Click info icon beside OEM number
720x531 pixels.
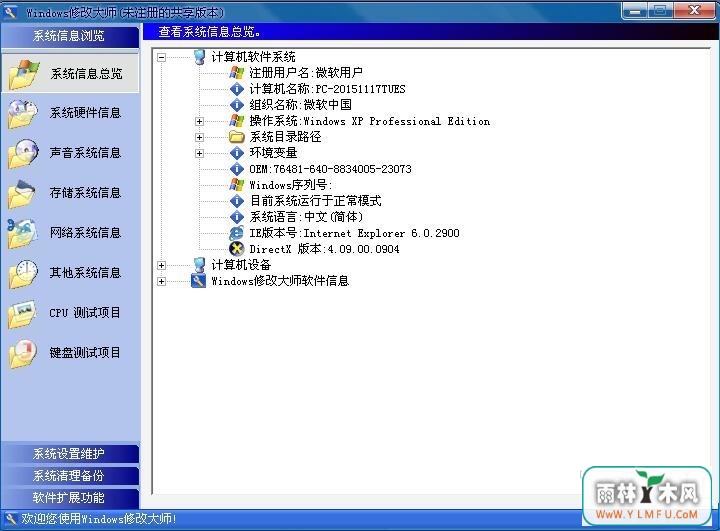click(236, 169)
